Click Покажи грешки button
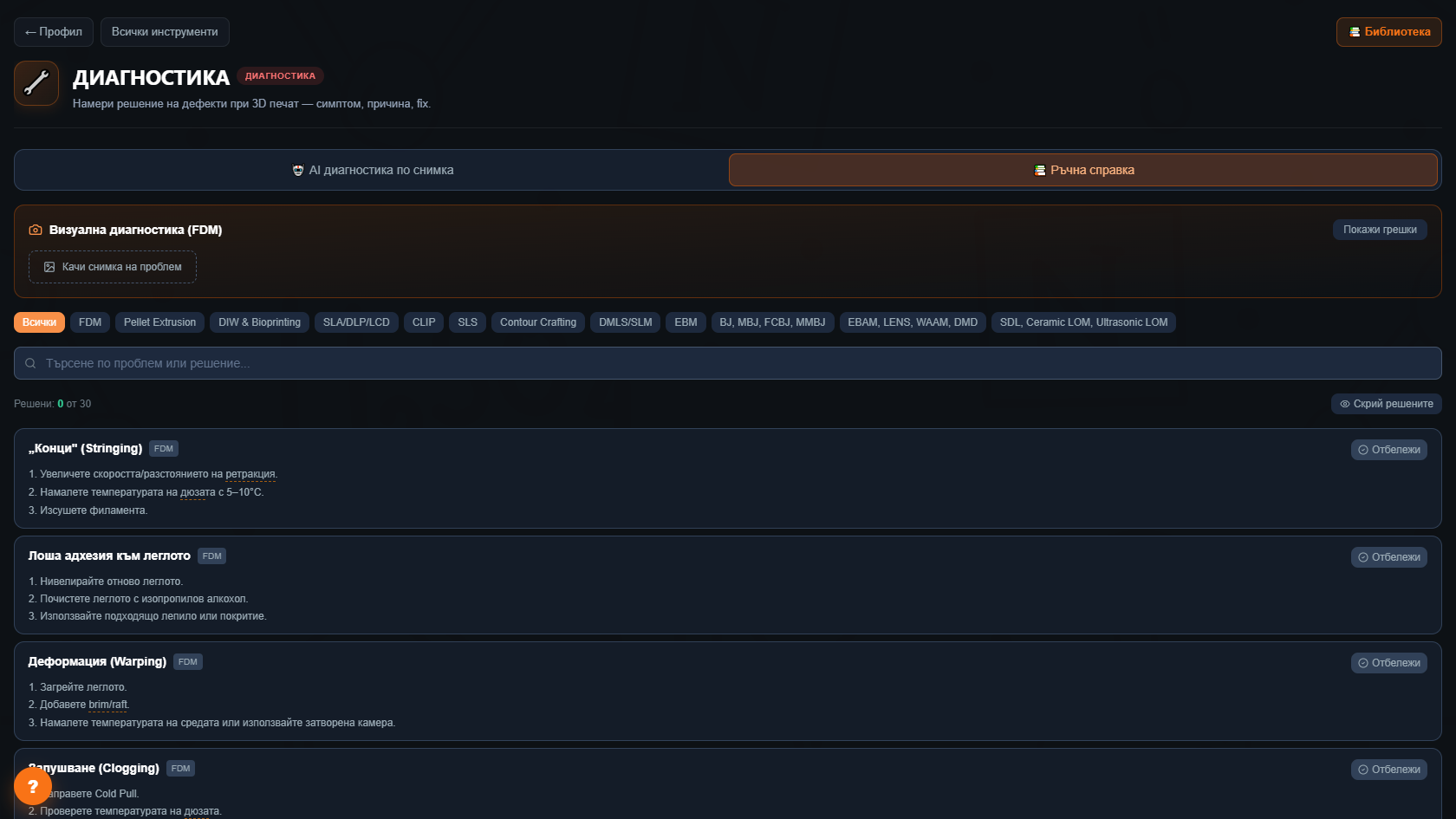1456x819 pixels. tap(1380, 230)
